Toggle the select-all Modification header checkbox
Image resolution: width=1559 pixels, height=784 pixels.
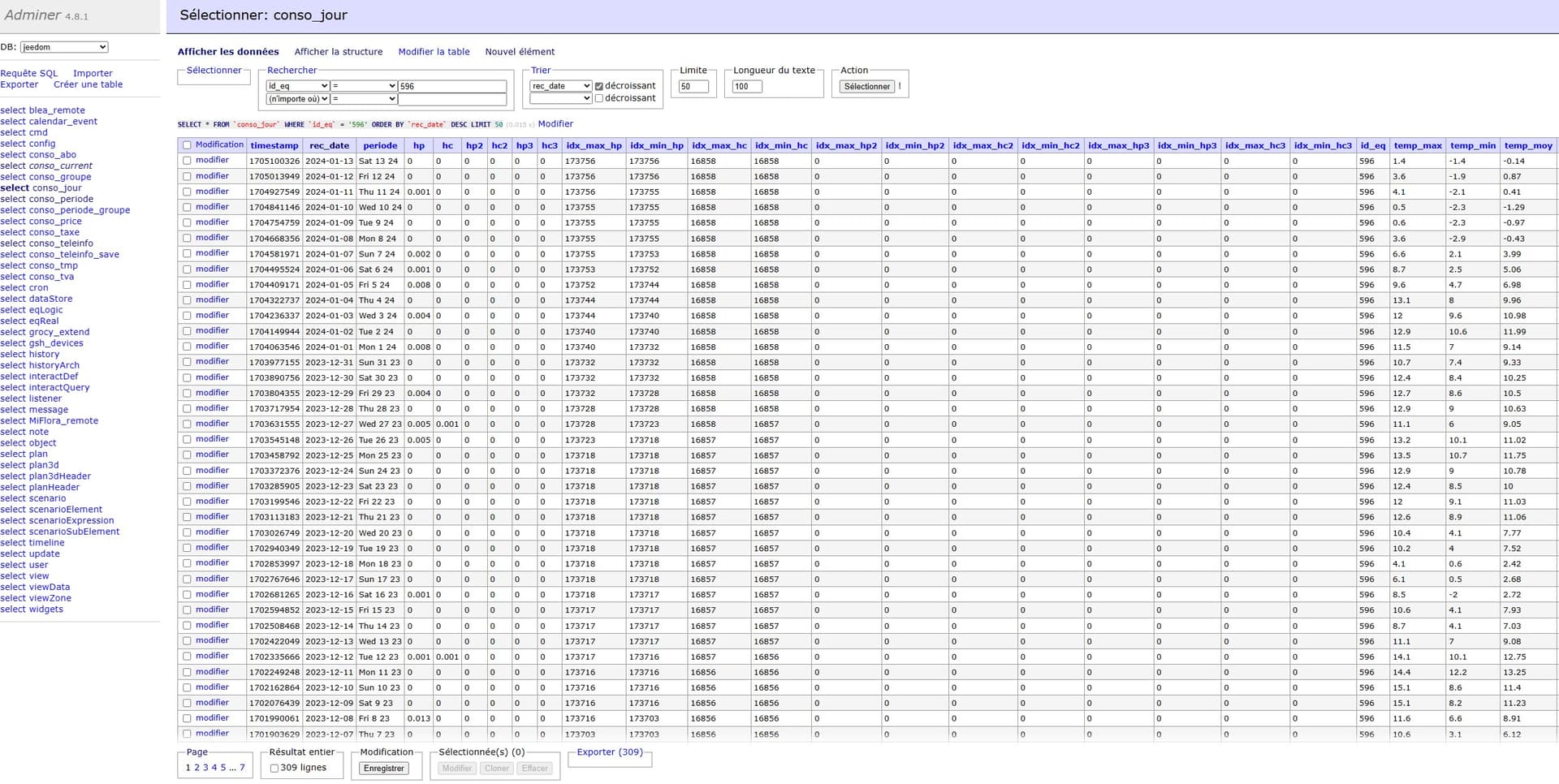pos(187,145)
